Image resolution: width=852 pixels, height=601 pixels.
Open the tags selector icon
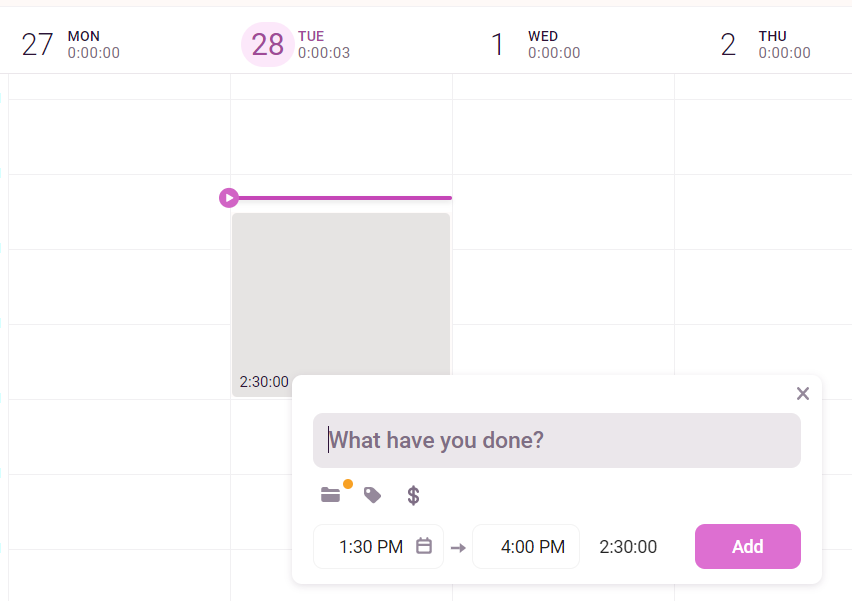tap(372, 495)
